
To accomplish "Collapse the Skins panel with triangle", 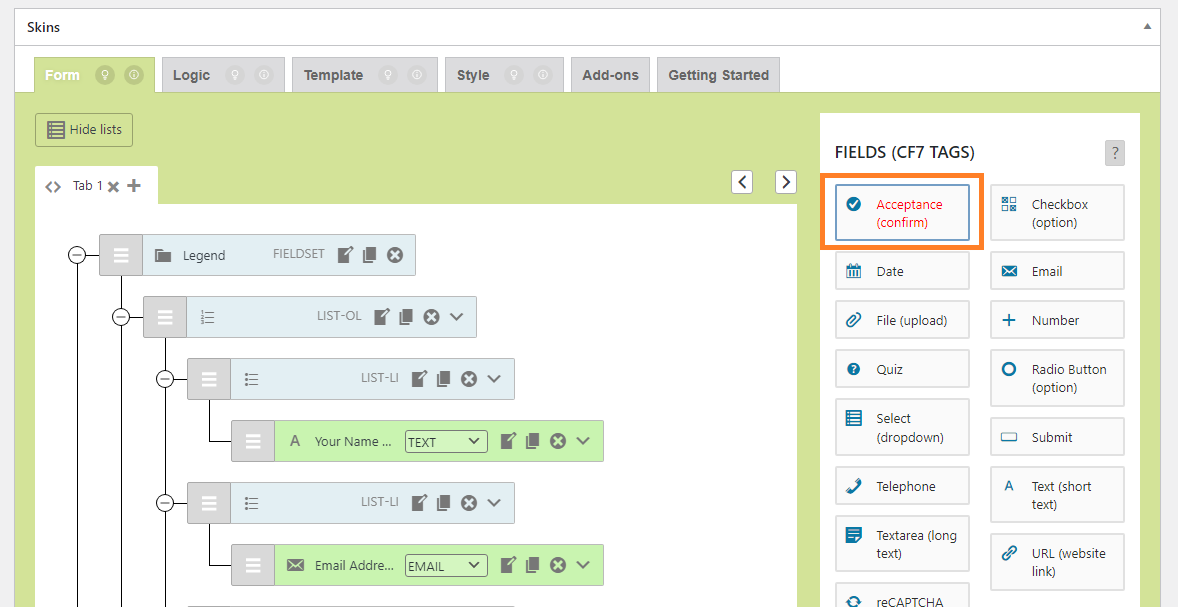I will pos(1147,27).
